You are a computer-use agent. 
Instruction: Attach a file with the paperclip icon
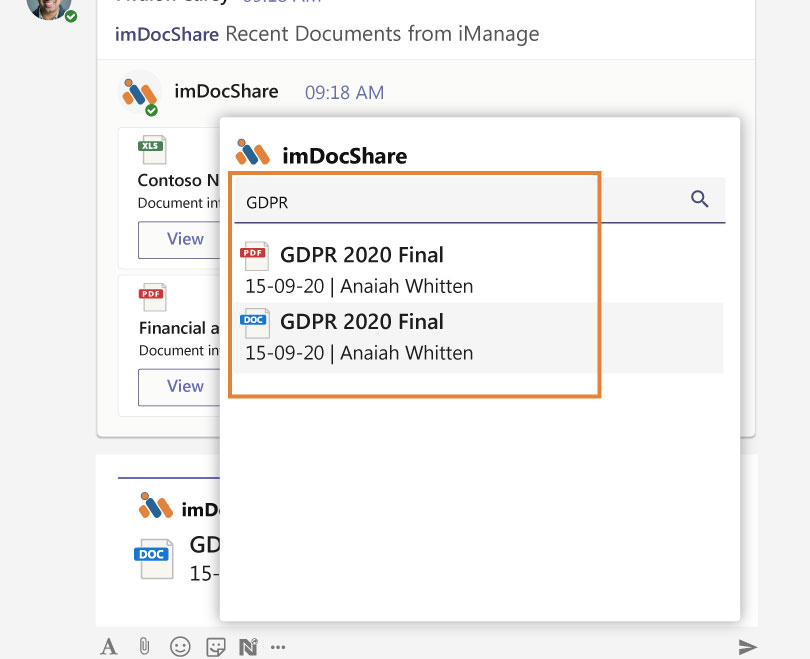144,647
